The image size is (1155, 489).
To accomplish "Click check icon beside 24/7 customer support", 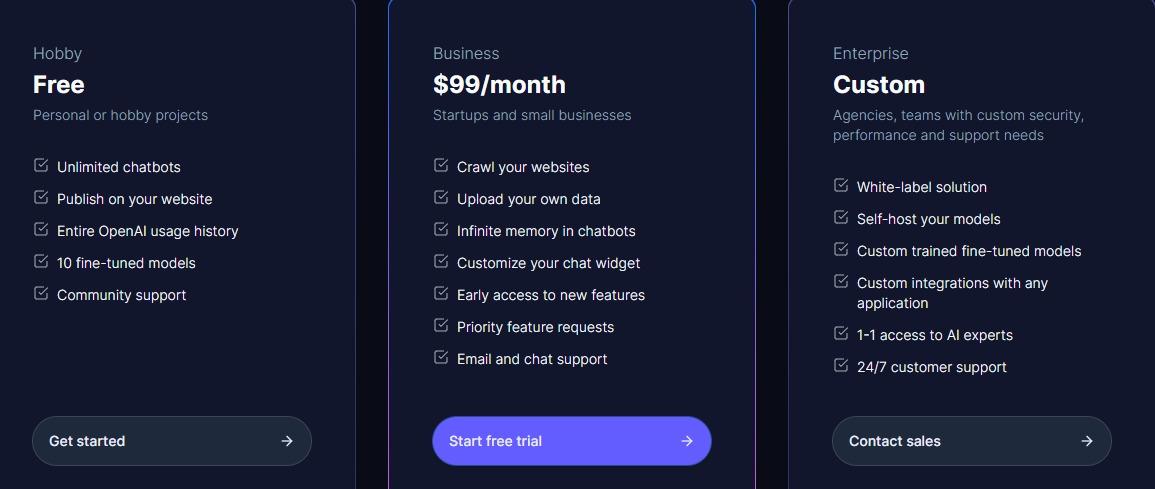I will coord(841,365).
